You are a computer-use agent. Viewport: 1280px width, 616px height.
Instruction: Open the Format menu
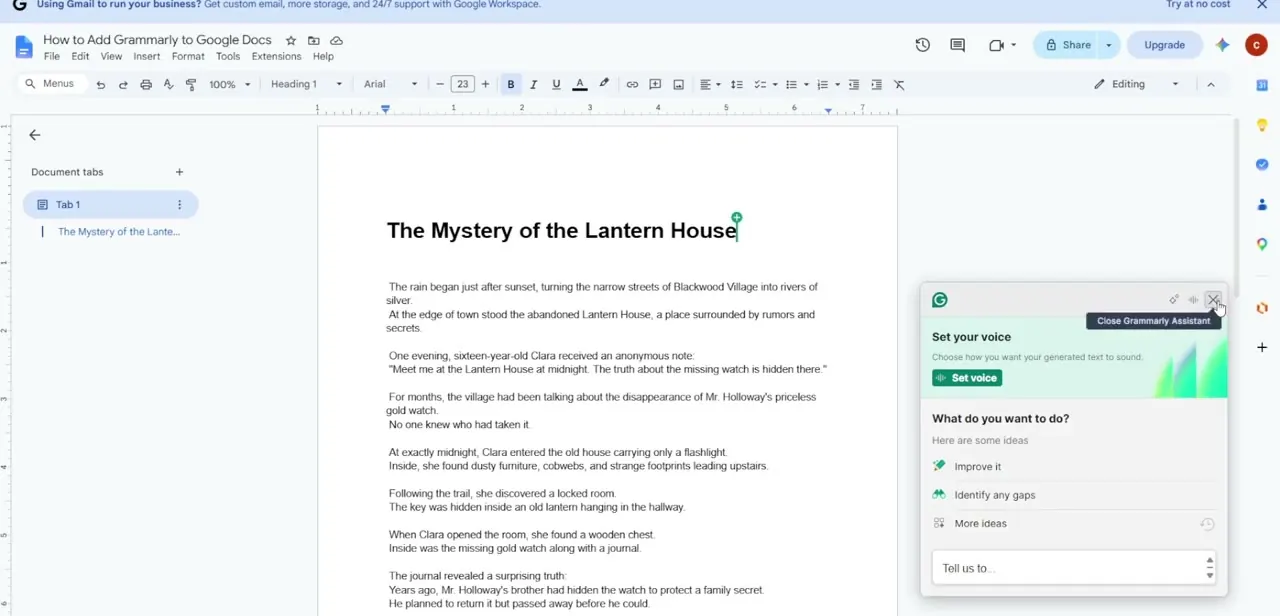(188, 57)
